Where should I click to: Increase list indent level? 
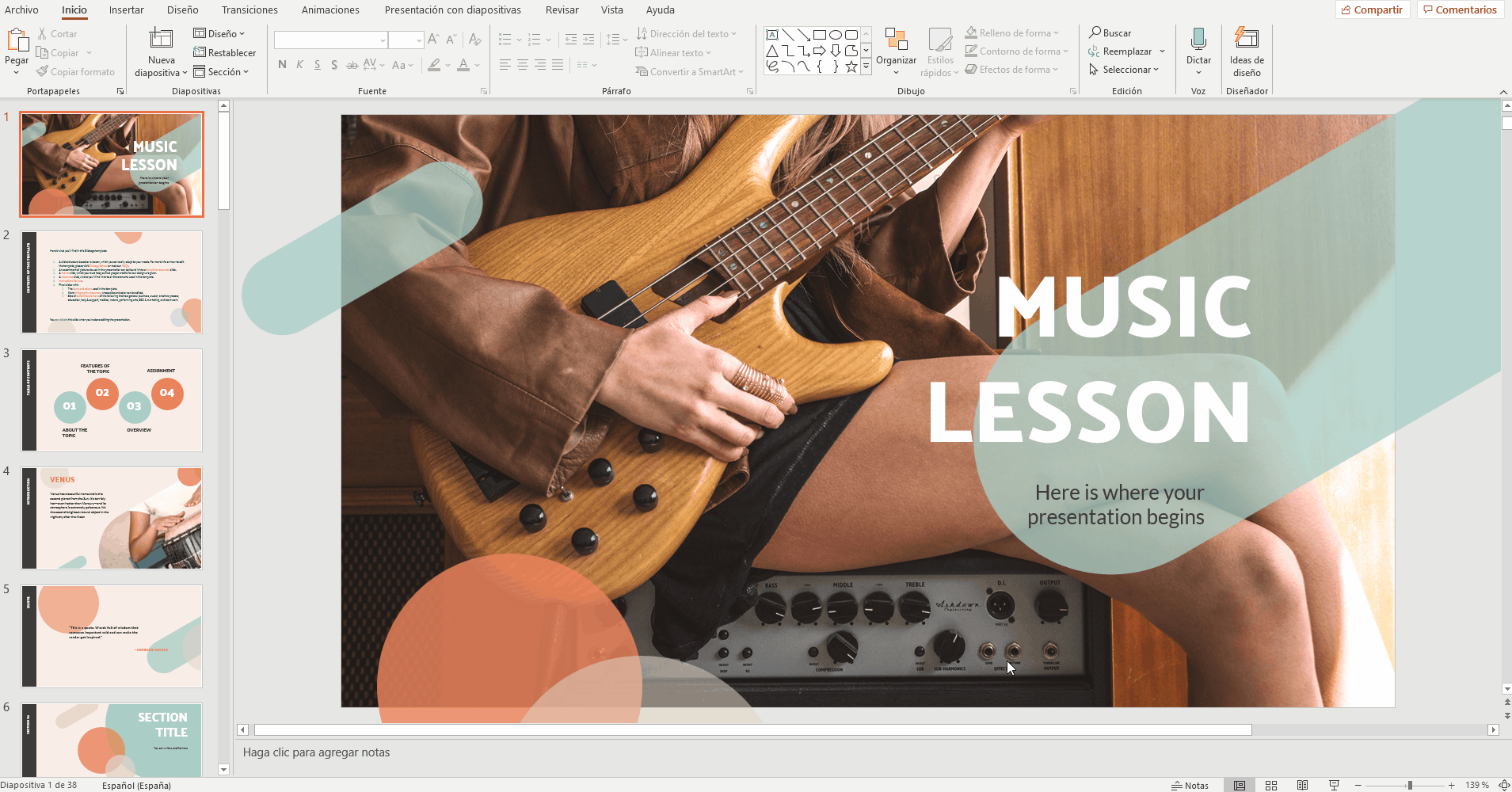click(x=588, y=40)
